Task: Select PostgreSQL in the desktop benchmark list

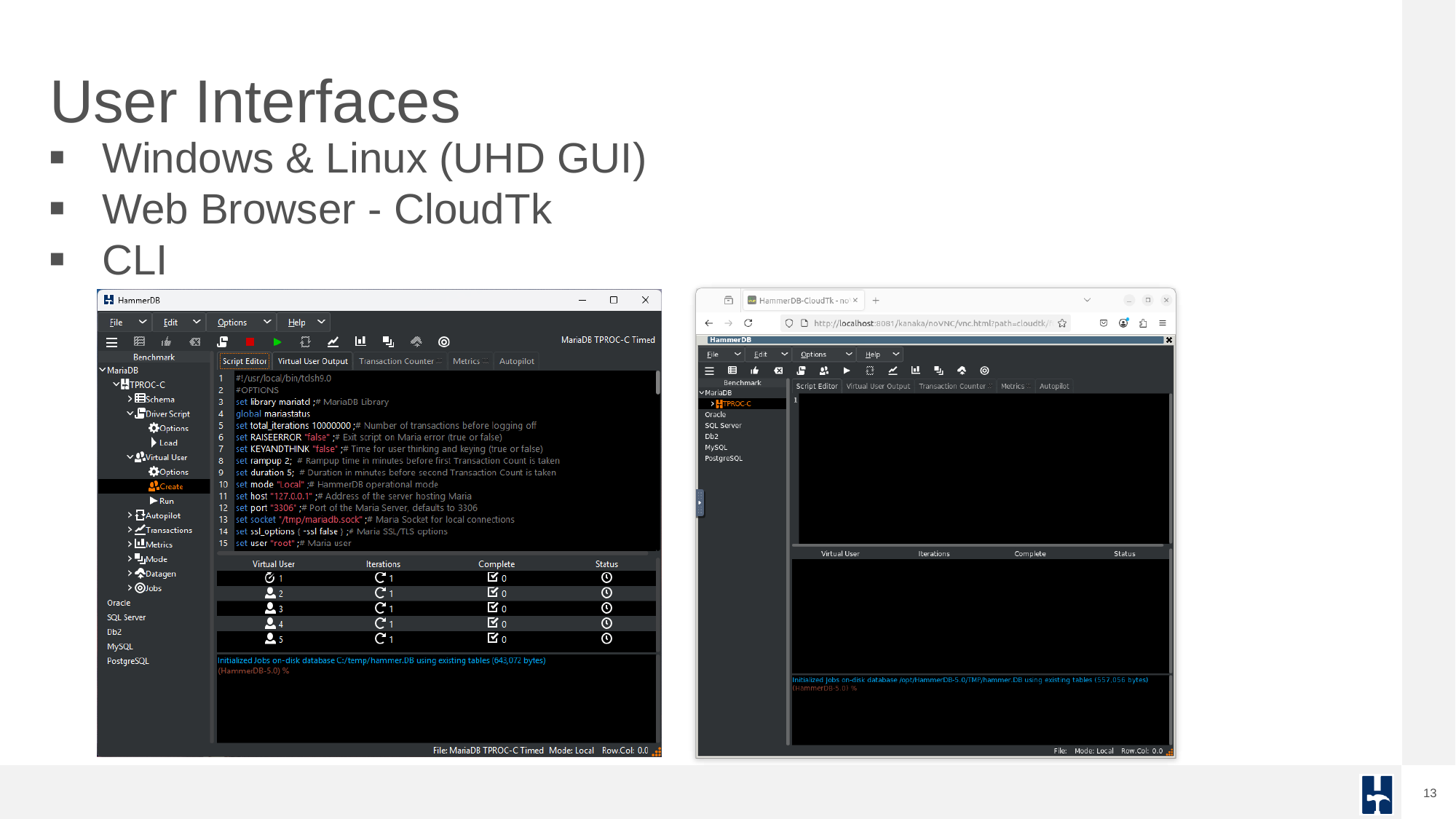Action: 128,661
